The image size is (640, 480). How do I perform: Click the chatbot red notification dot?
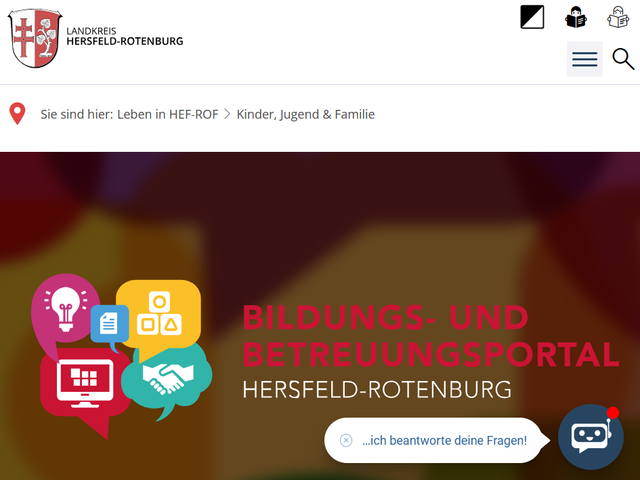pos(613,413)
